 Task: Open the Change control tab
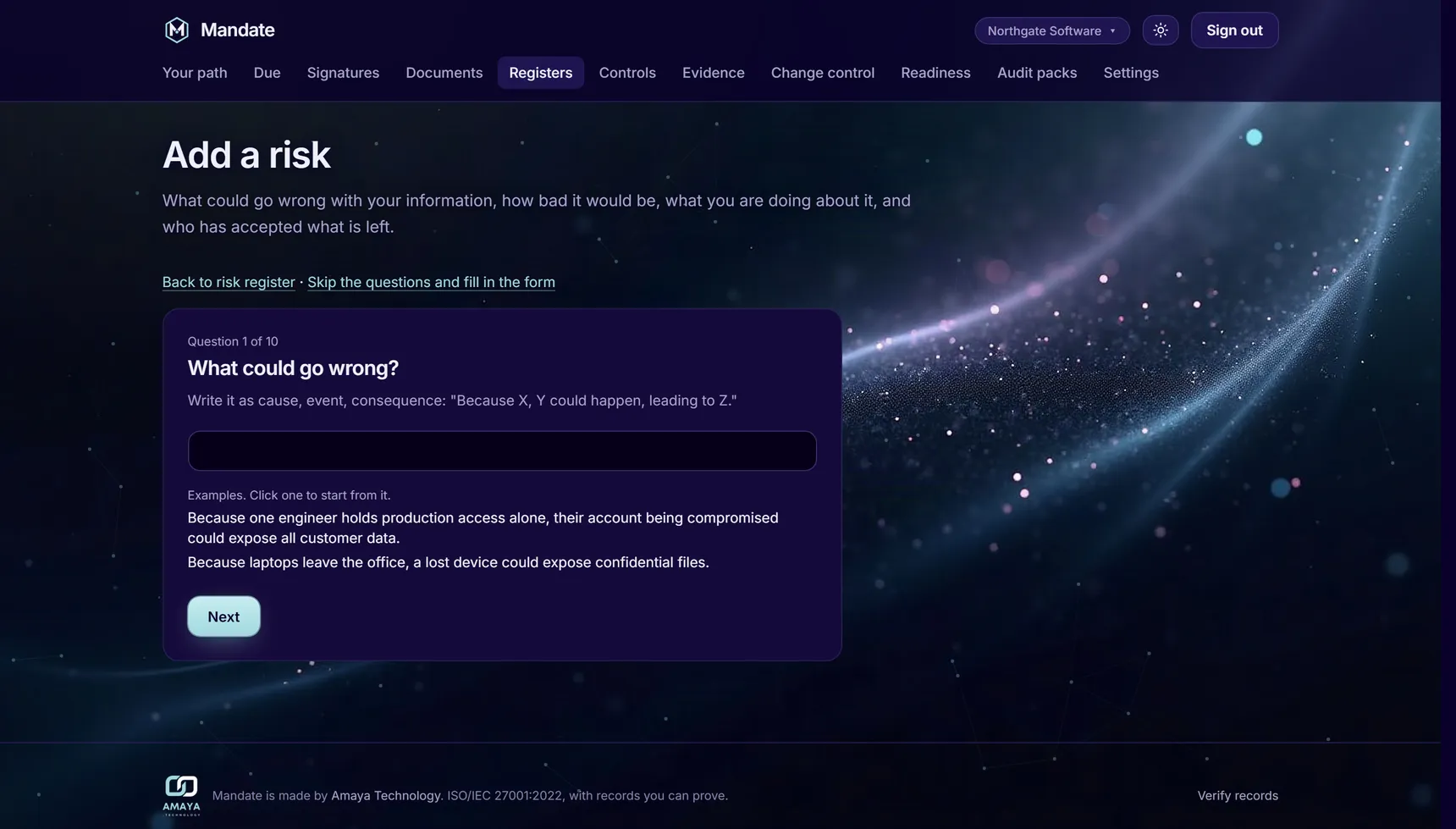[x=822, y=73]
